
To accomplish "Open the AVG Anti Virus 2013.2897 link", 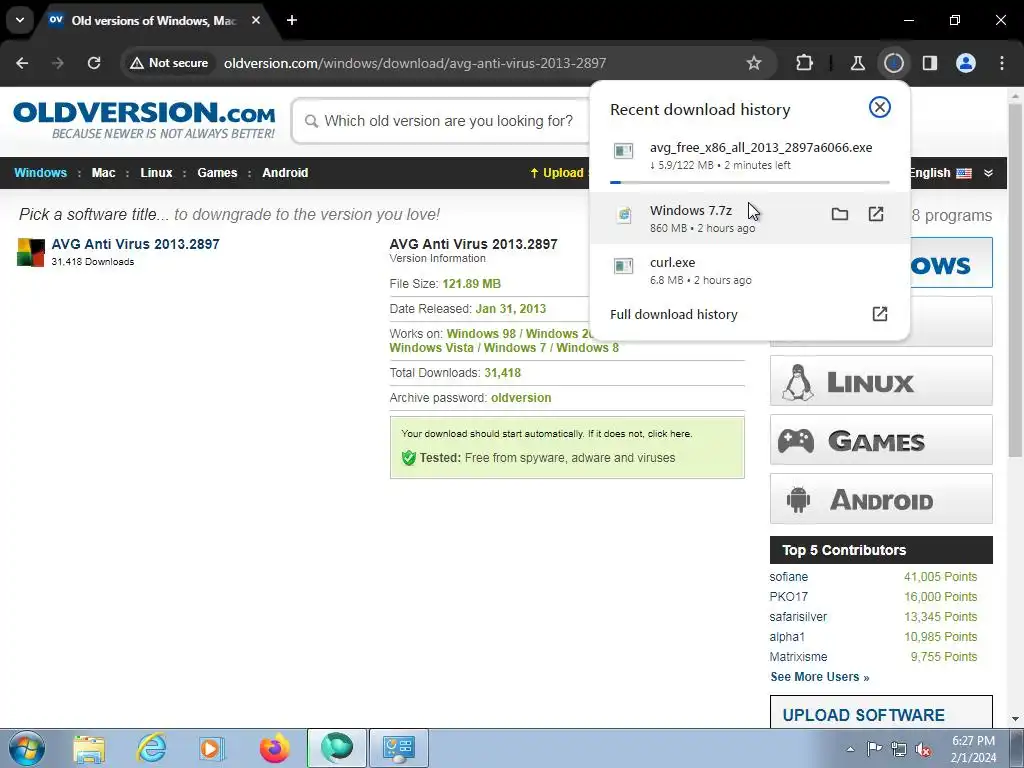I will 135,244.
